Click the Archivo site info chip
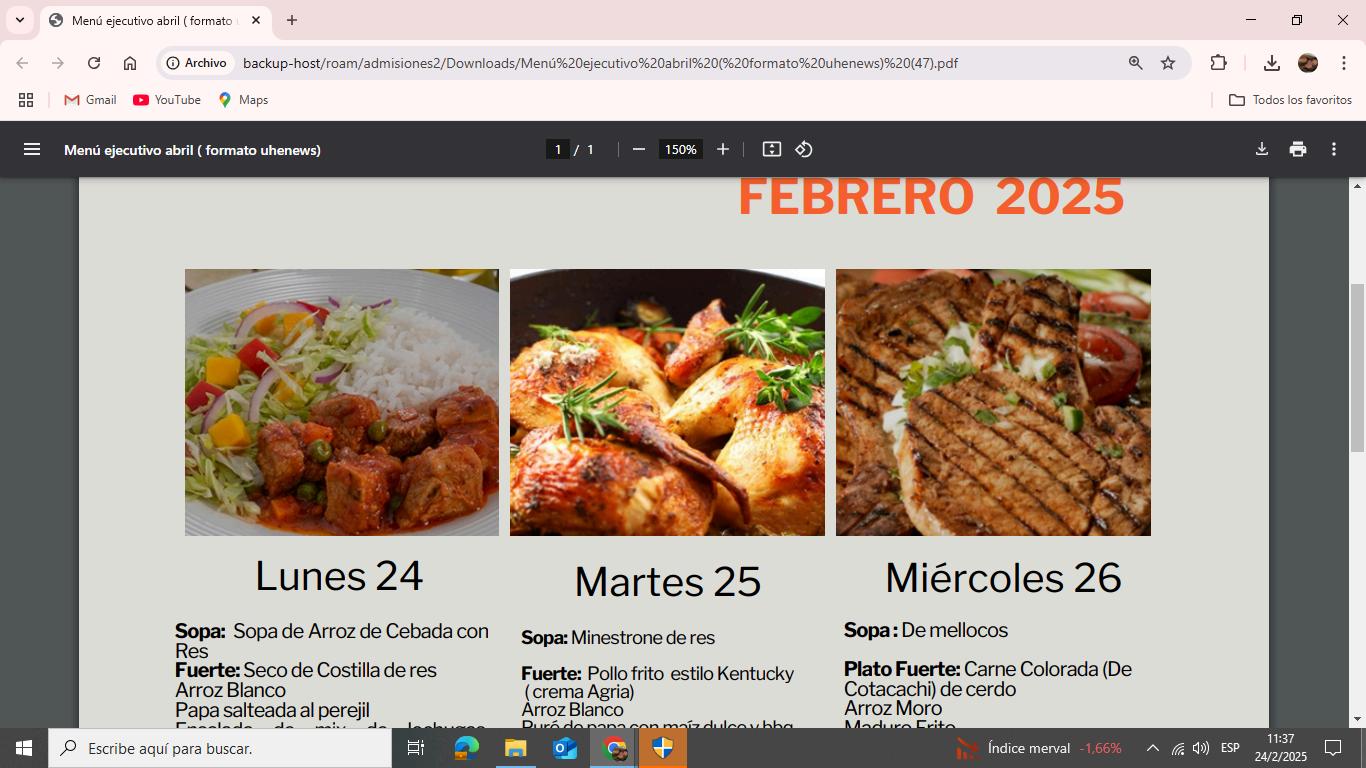 point(197,63)
